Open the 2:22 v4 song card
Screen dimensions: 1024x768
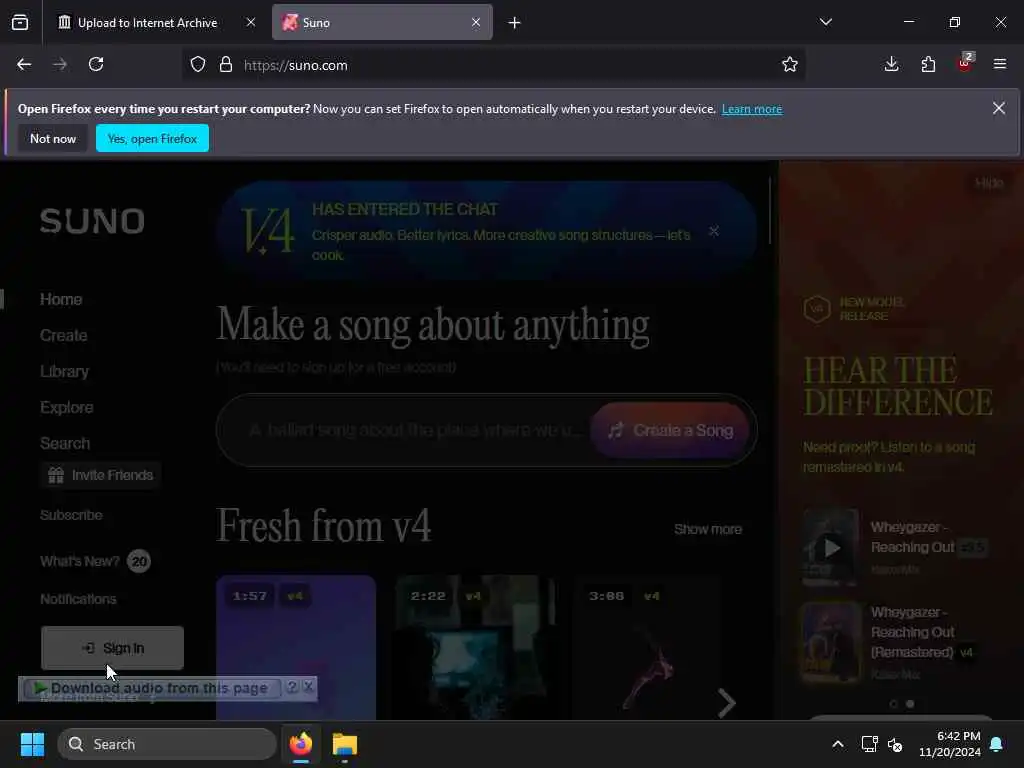[475, 648]
